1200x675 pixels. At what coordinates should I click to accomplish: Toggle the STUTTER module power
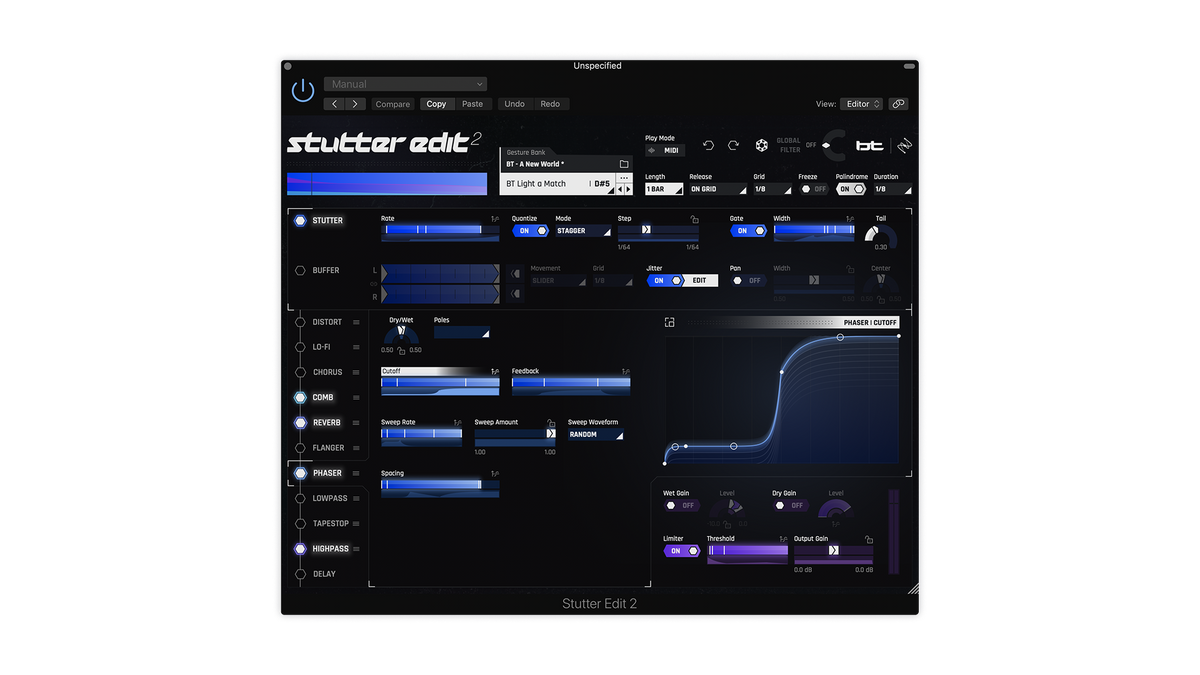click(x=300, y=221)
